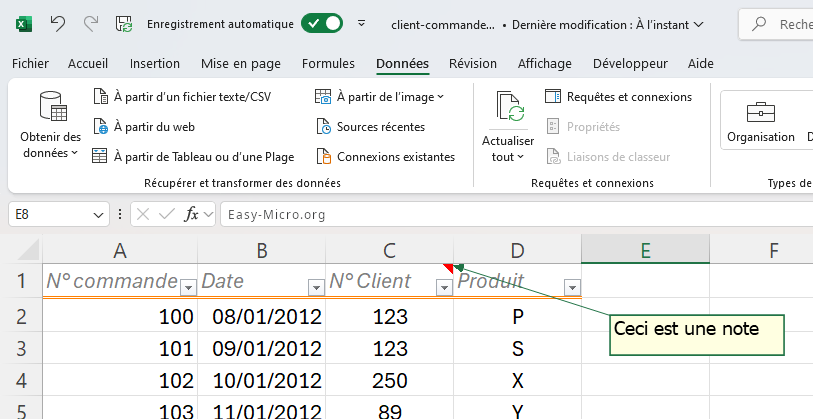Click the formula bar containing Easy-Micro.org
The width and height of the screenshot is (813, 419).
pyautogui.click(x=516, y=215)
